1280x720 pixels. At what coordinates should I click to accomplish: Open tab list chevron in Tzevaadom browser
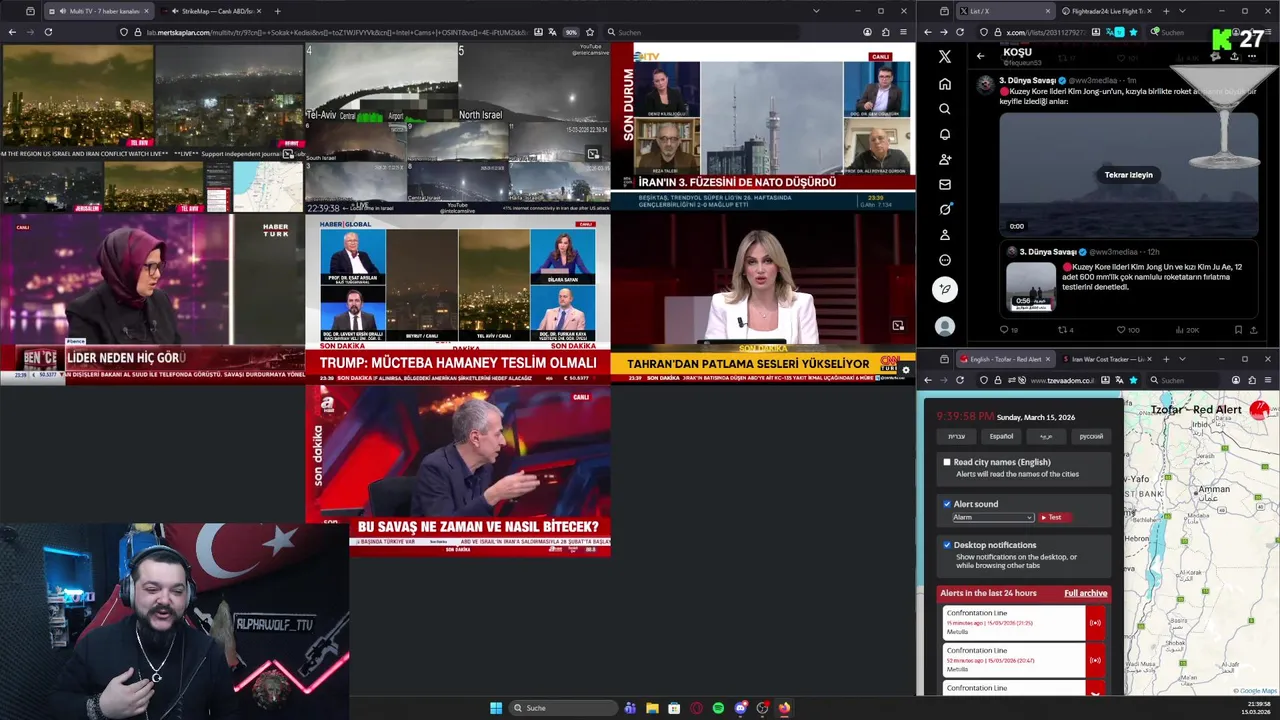point(1182,359)
